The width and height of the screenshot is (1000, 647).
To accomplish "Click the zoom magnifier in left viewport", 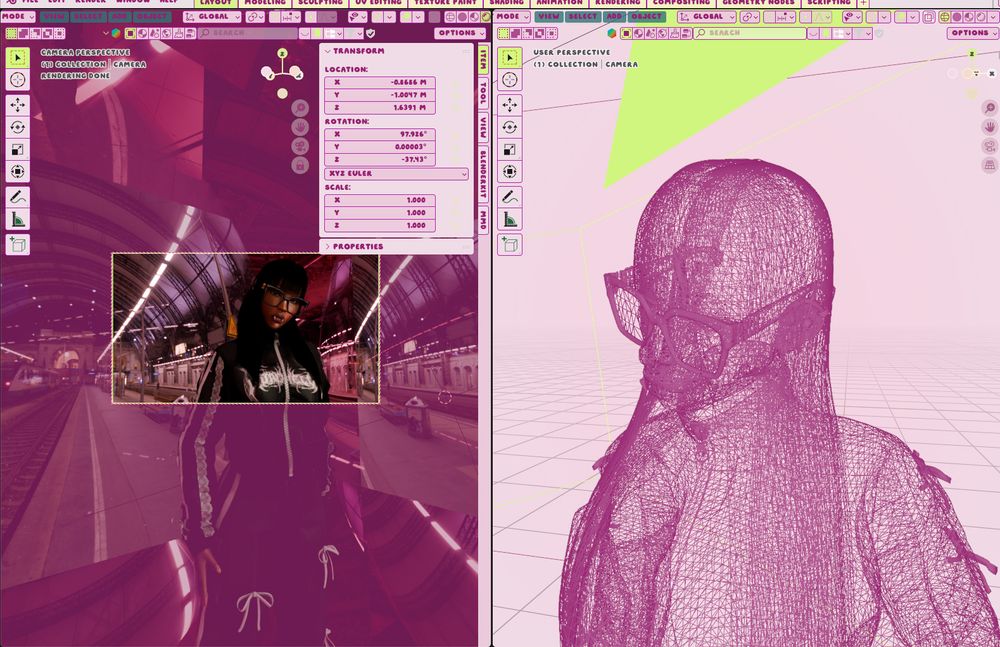I will click(x=300, y=108).
